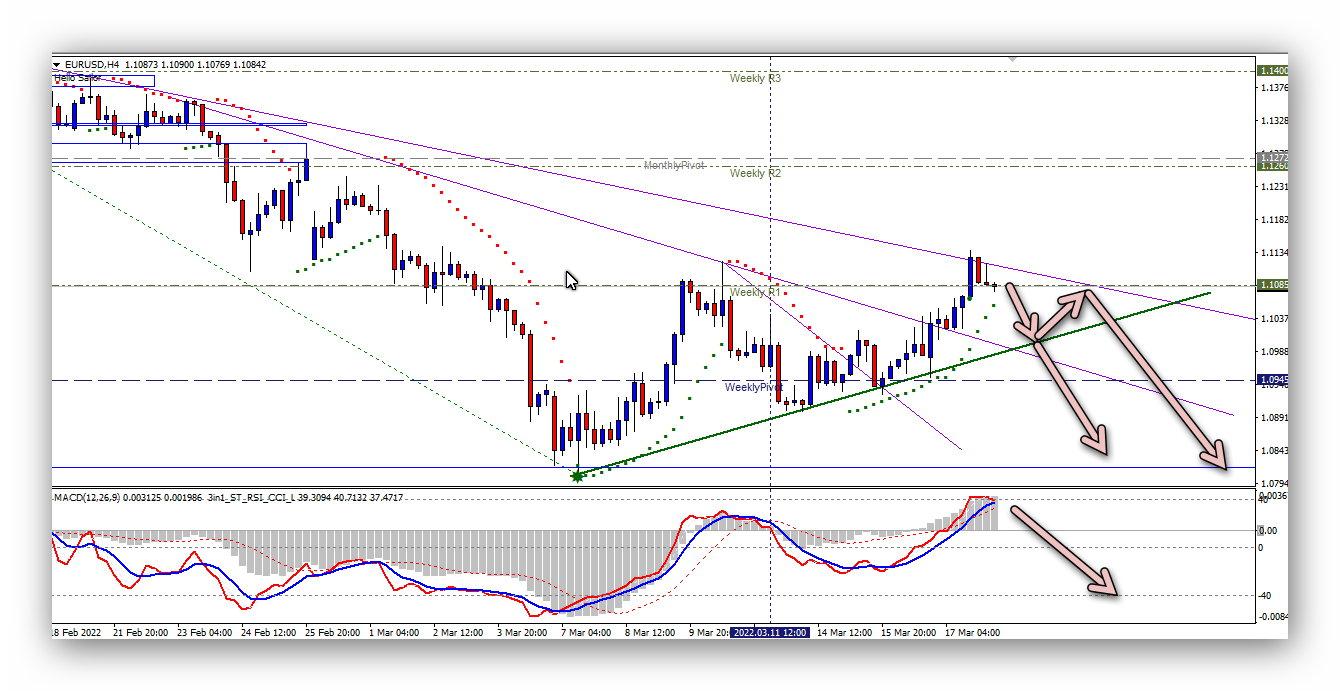Click highlighted 2022.03.11 12:00 date marker

tap(769, 633)
